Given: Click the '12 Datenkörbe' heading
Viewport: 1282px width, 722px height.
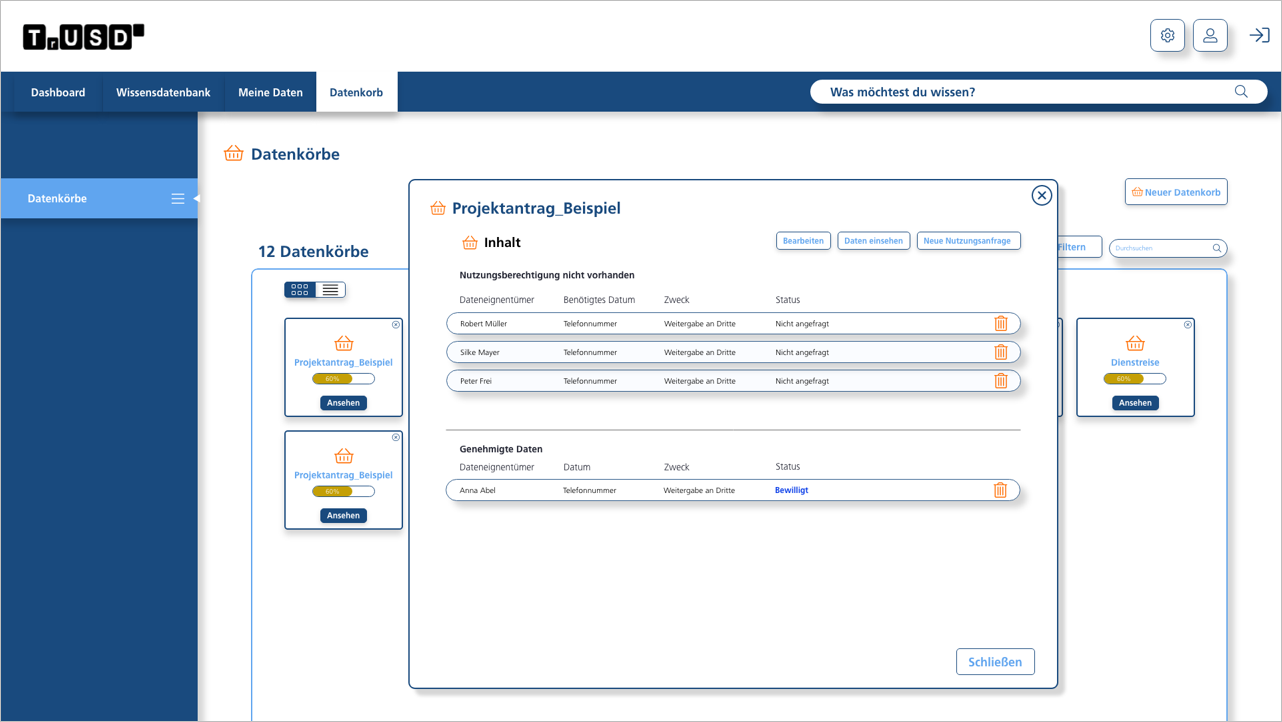Looking at the screenshot, I should coord(313,251).
